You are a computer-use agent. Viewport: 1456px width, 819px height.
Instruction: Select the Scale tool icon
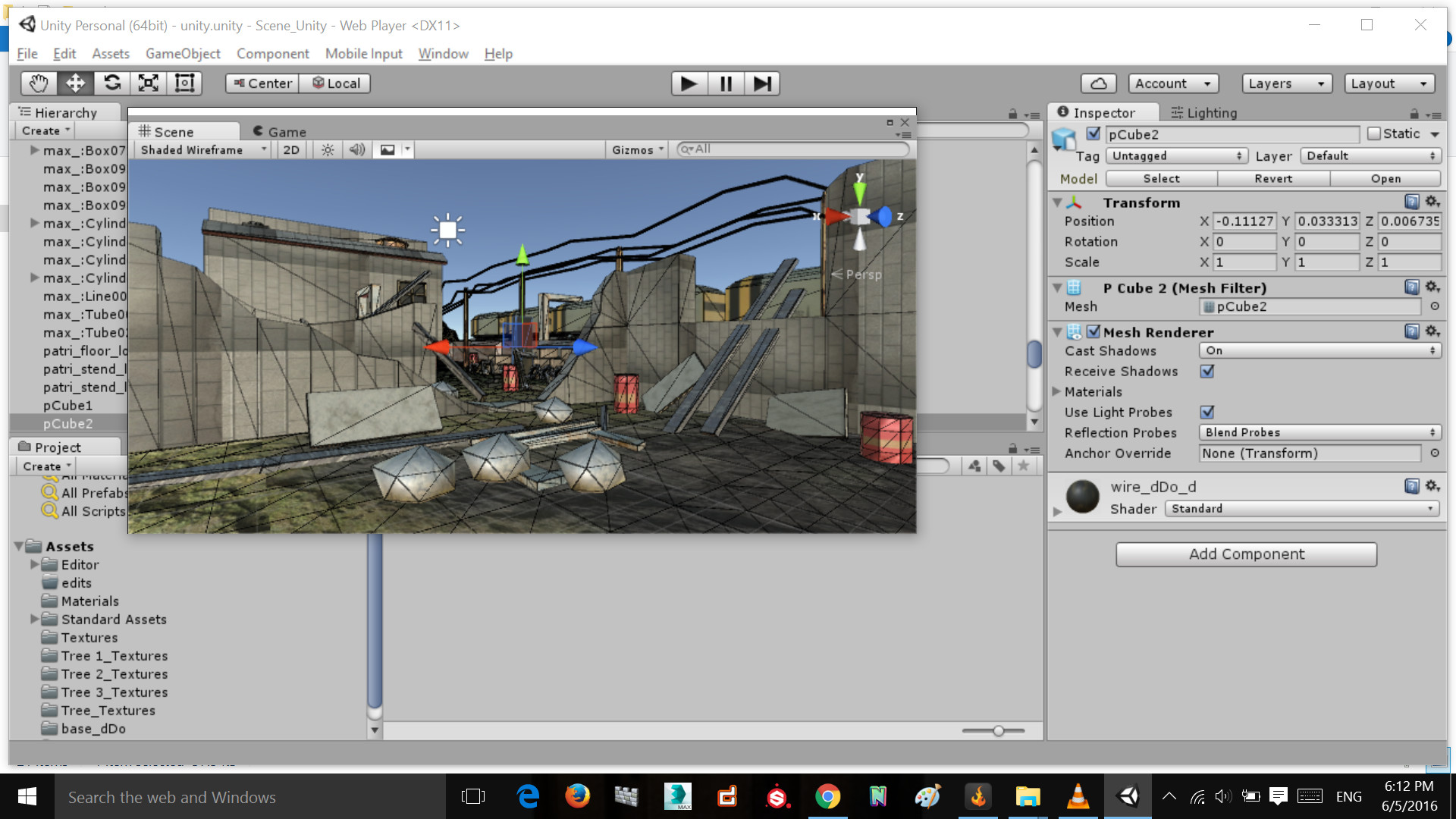pyautogui.click(x=148, y=83)
